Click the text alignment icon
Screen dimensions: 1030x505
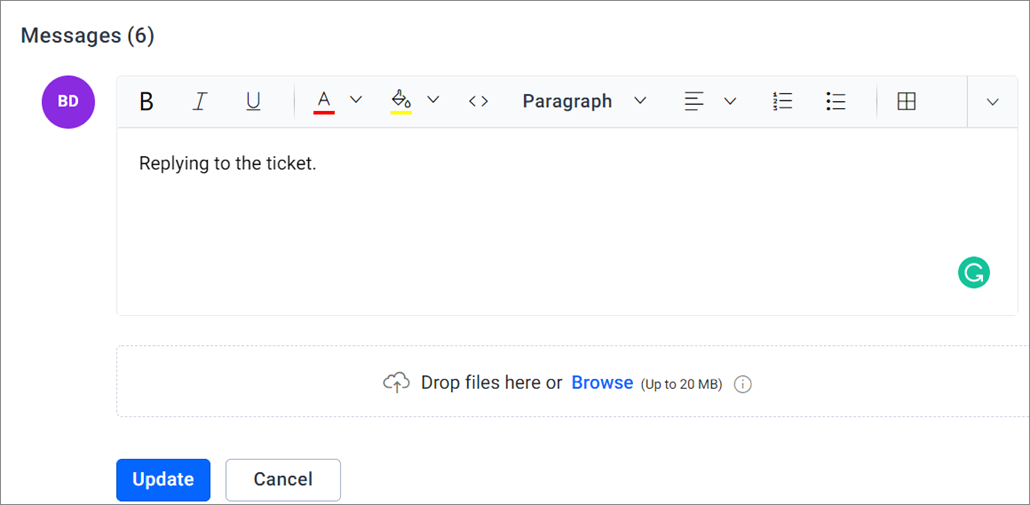pos(694,101)
